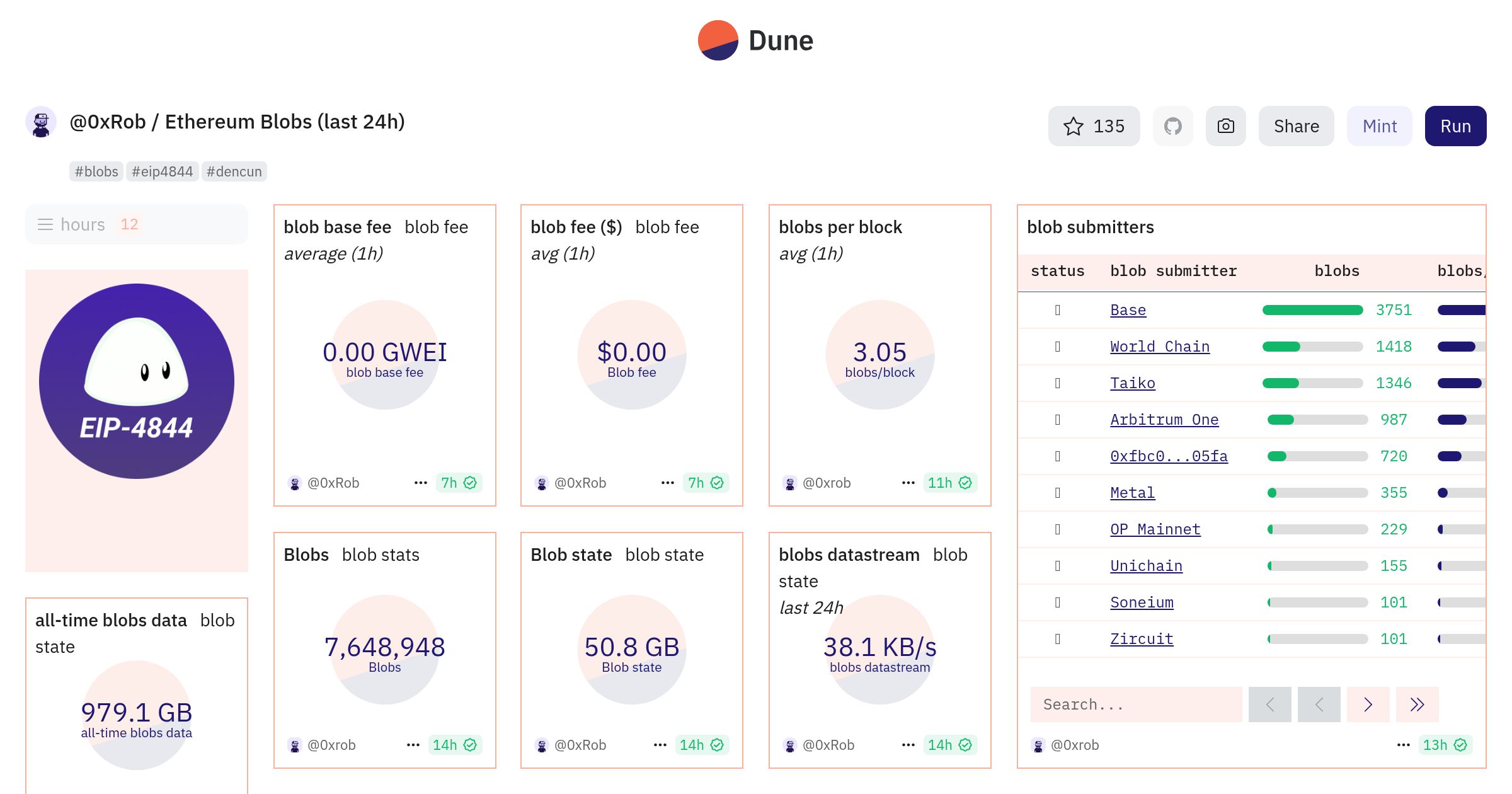Check the 13h freshness badge
Screen dimensions: 1512x794
pos(1445,745)
